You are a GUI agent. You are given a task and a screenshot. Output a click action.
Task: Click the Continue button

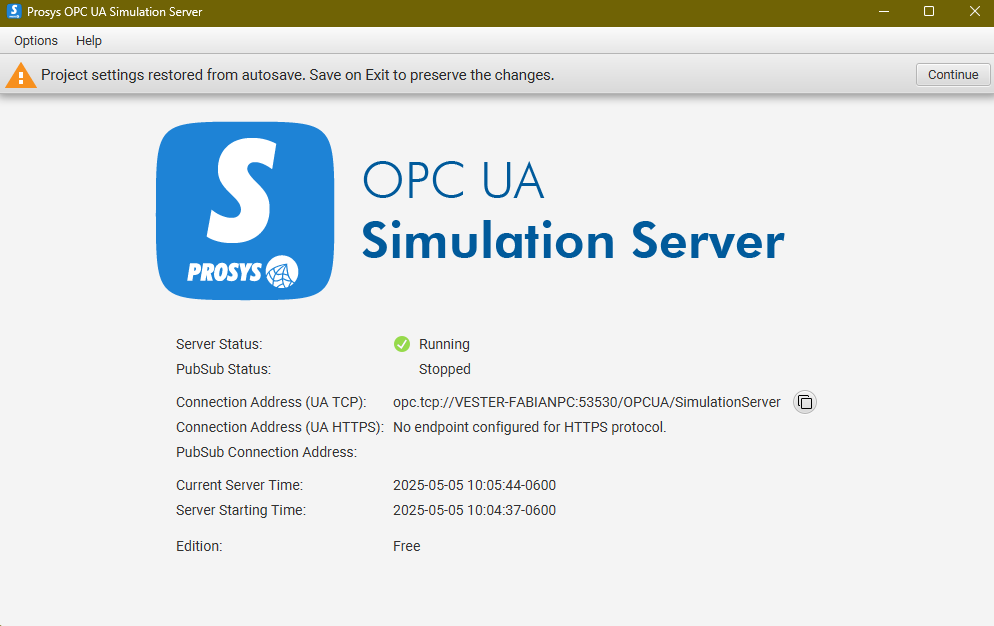pos(953,75)
